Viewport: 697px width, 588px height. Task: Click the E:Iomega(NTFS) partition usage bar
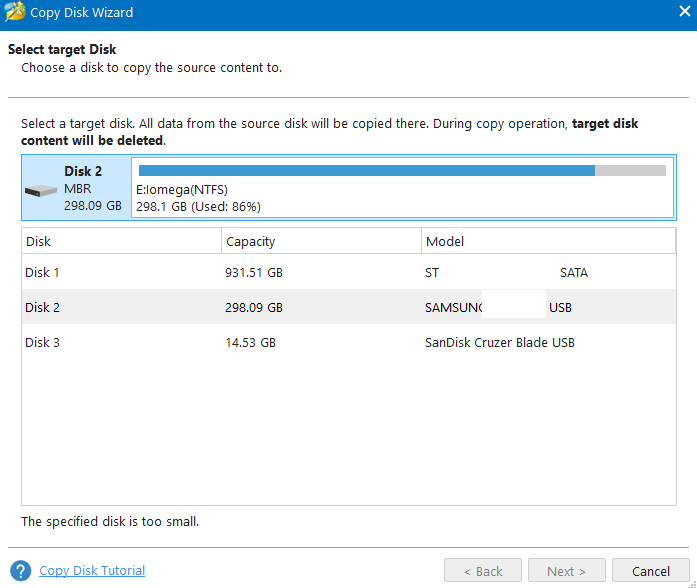coord(402,171)
